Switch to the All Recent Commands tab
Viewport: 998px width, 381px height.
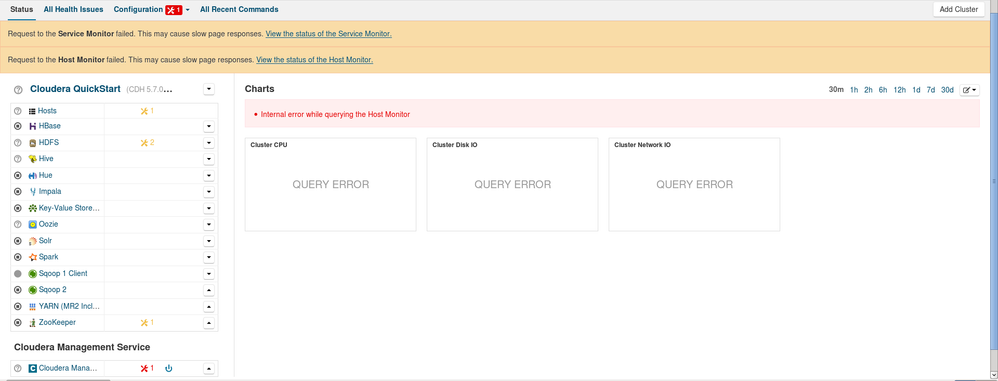coord(239,10)
